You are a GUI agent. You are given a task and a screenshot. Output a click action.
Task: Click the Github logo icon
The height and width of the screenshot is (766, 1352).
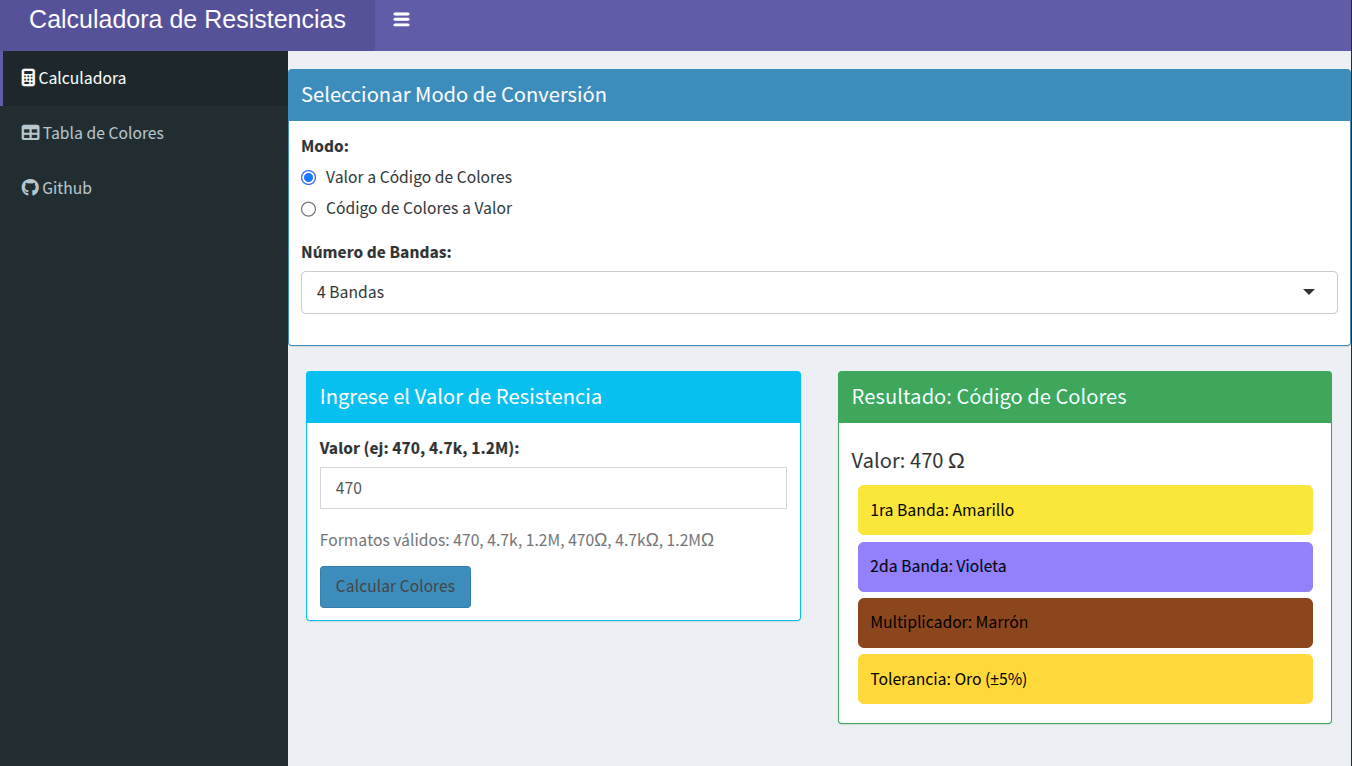(x=30, y=188)
